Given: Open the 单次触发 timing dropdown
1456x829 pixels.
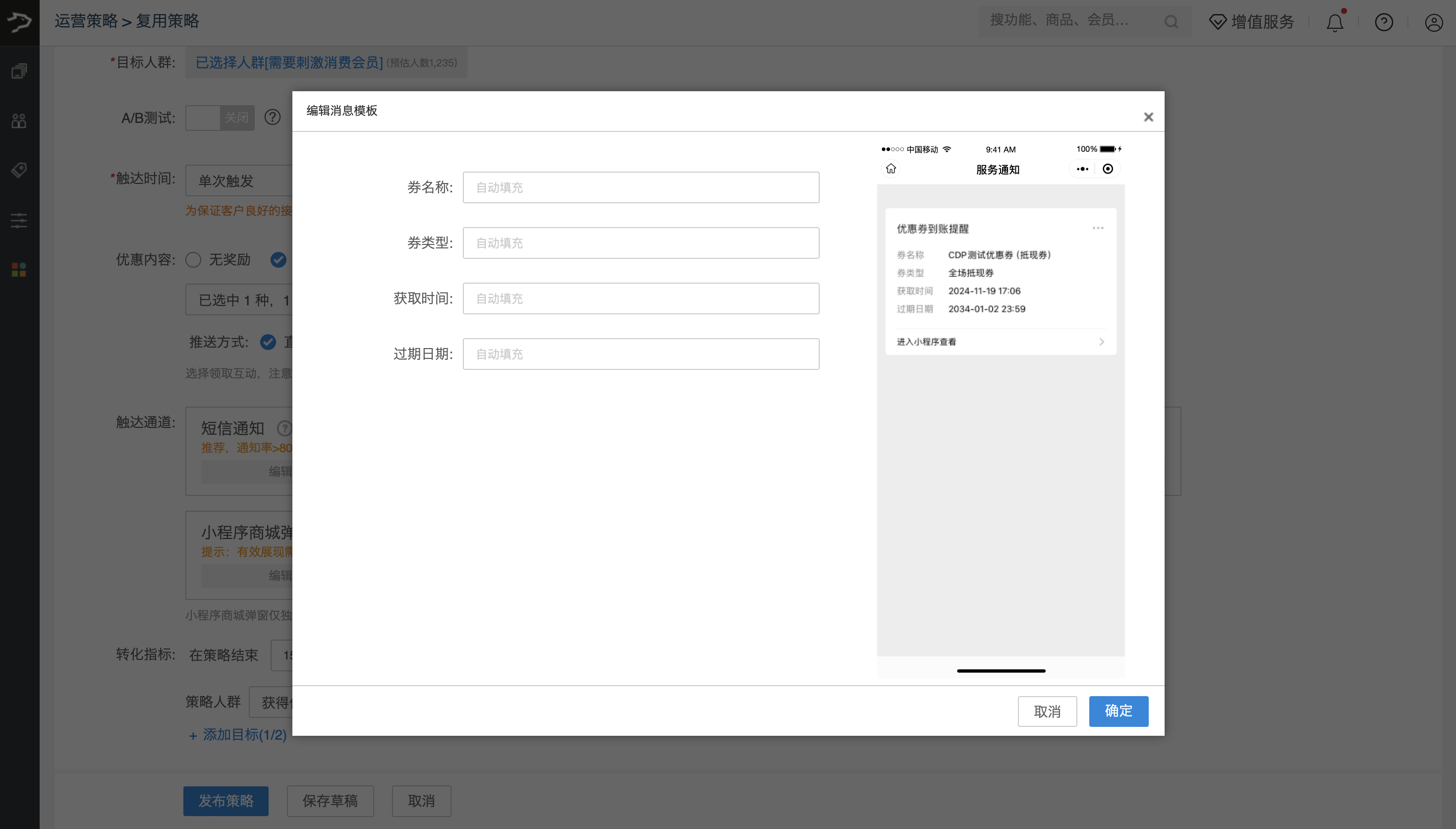Looking at the screenshot, I should [239, 181].
